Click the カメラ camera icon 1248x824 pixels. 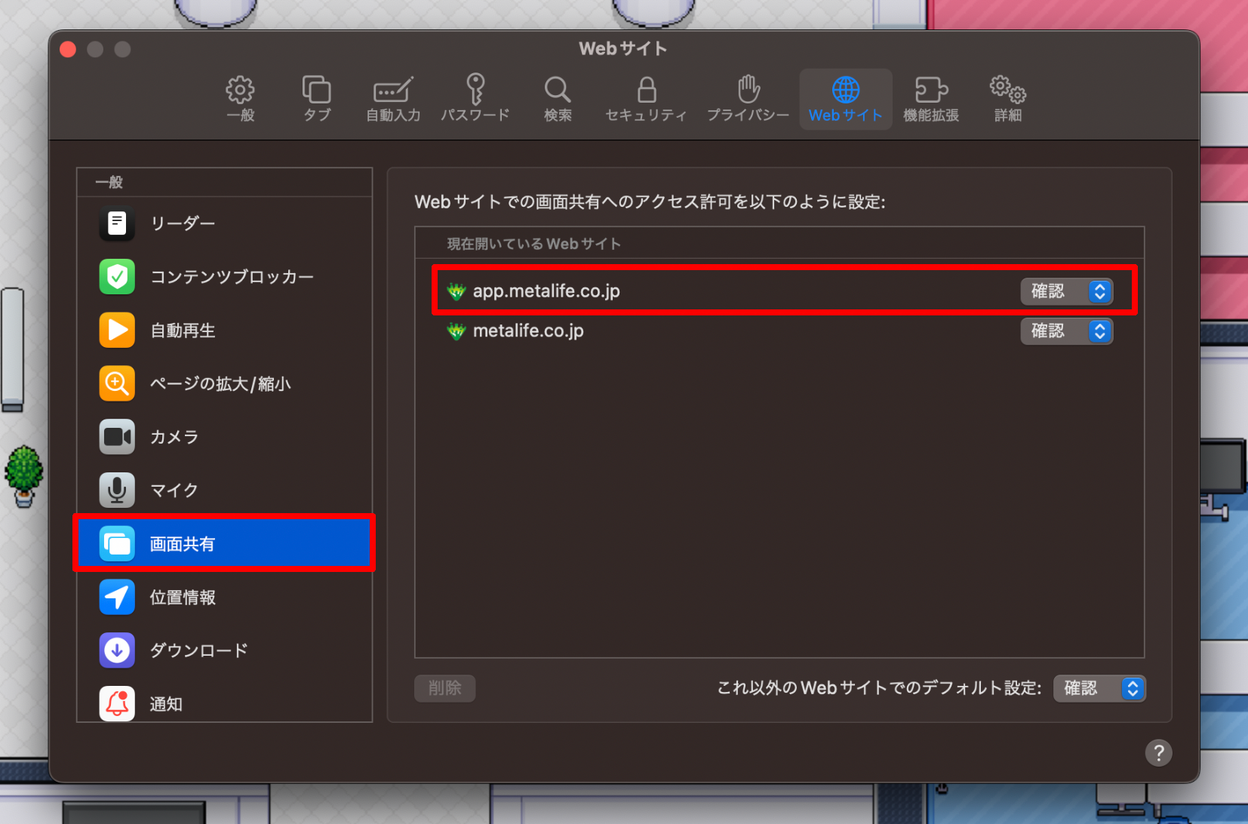(117, 437)
